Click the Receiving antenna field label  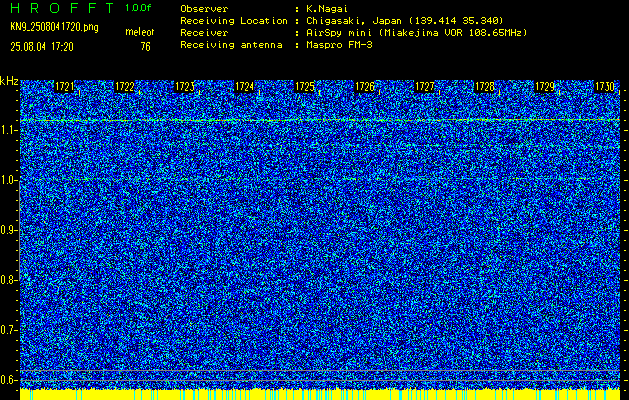point(231,45)
